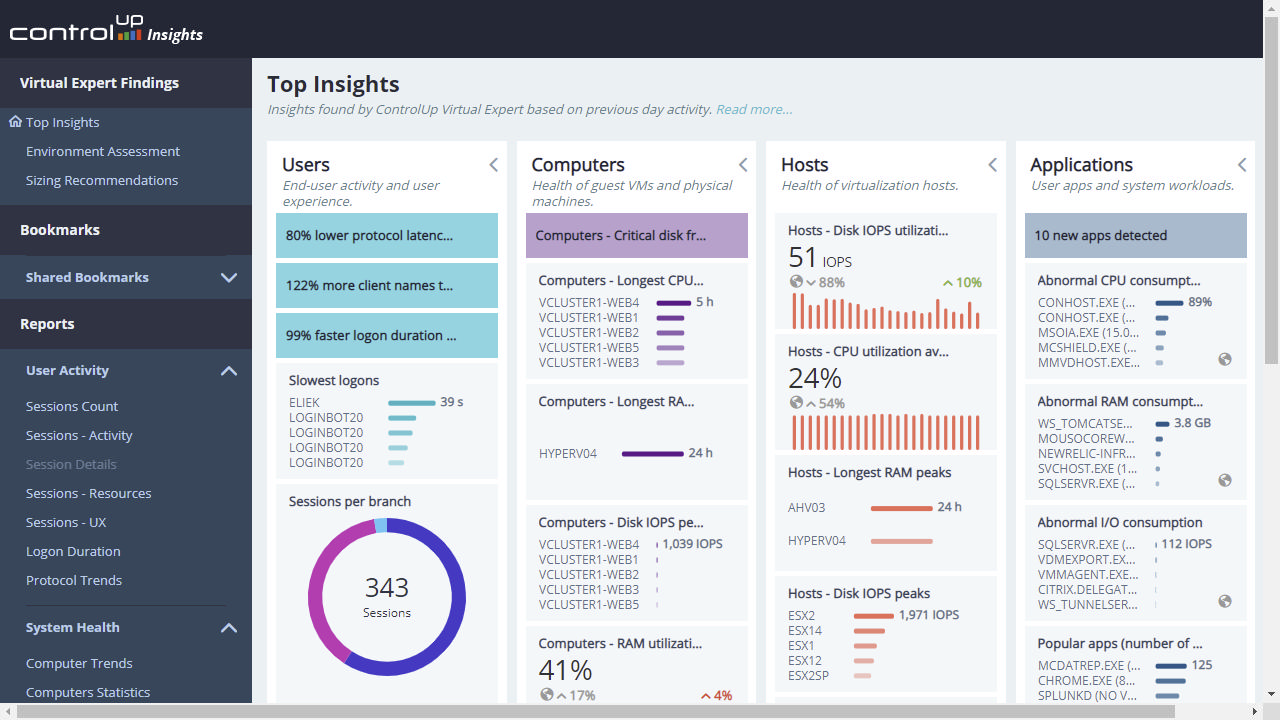Click the Hosts Disk IOPS bar chart
This screenshot has height=720, width=1280.
tap(886, 309)
